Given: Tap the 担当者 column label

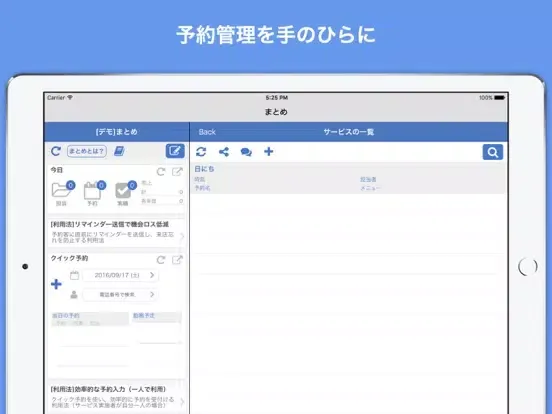Looking at the screenshot, I should [x=368, y=180].
